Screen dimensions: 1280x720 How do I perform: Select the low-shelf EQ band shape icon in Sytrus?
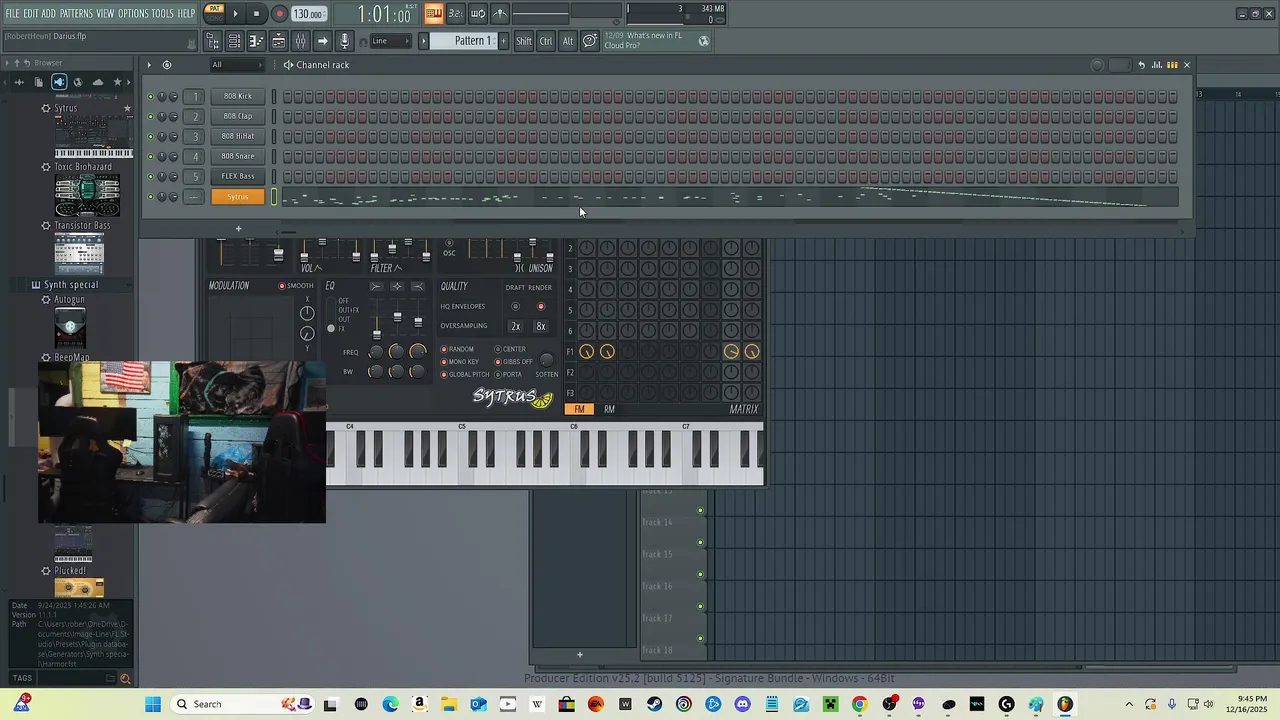[376, 286]
